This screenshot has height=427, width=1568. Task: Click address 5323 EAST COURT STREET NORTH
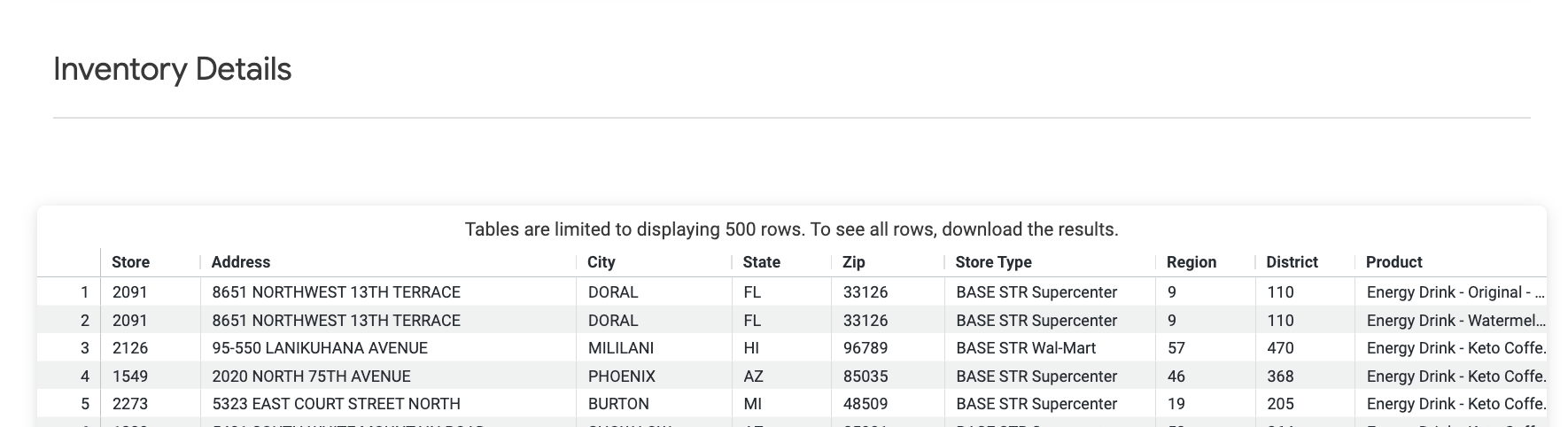tap(336, 404)
